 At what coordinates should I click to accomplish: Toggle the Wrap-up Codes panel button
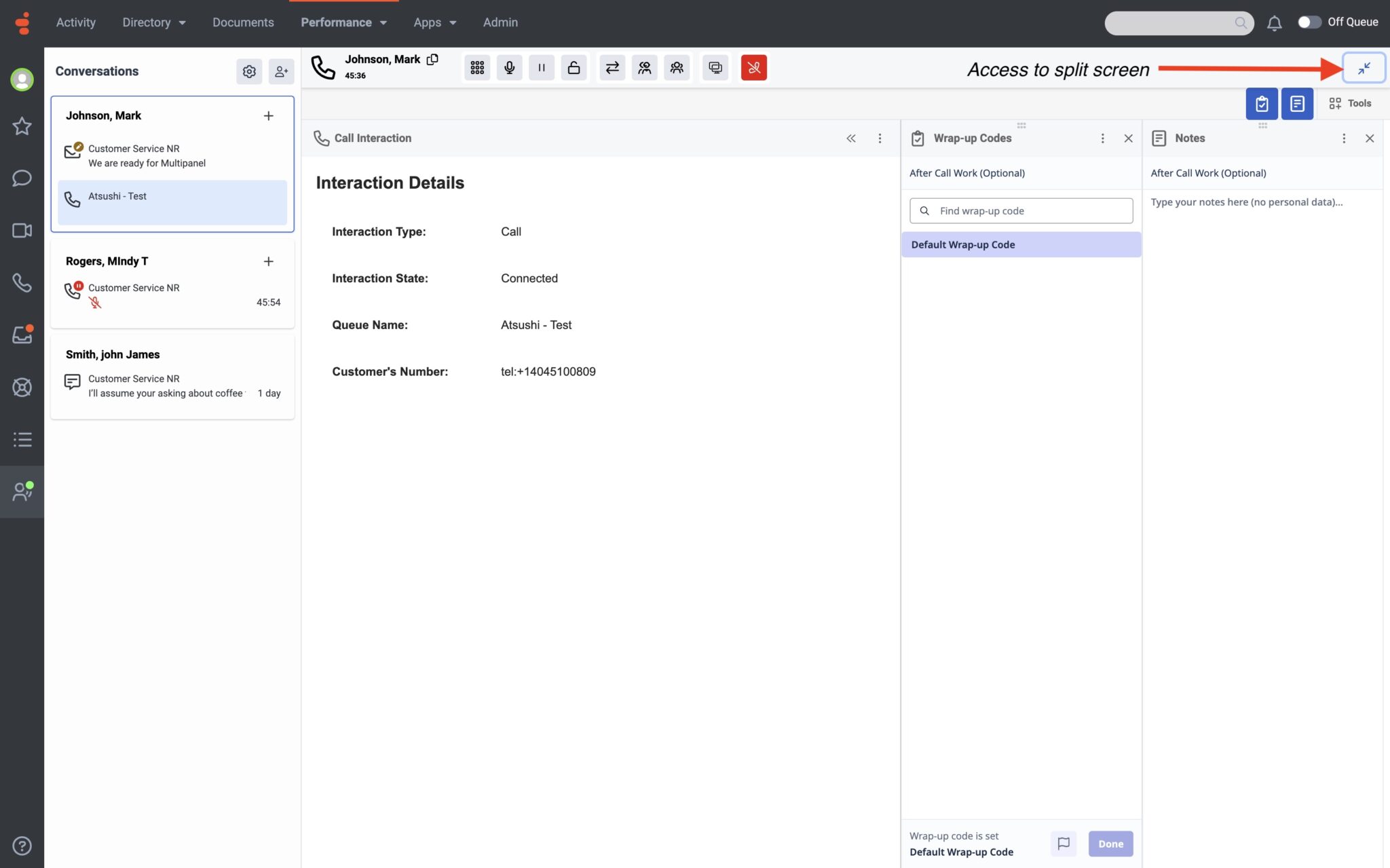[1262, 103]
